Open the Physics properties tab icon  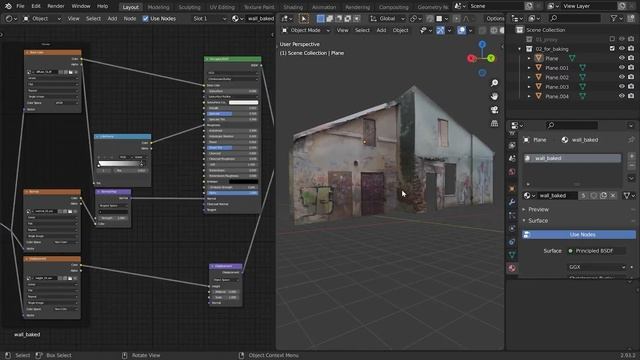(x=512, y=229)
